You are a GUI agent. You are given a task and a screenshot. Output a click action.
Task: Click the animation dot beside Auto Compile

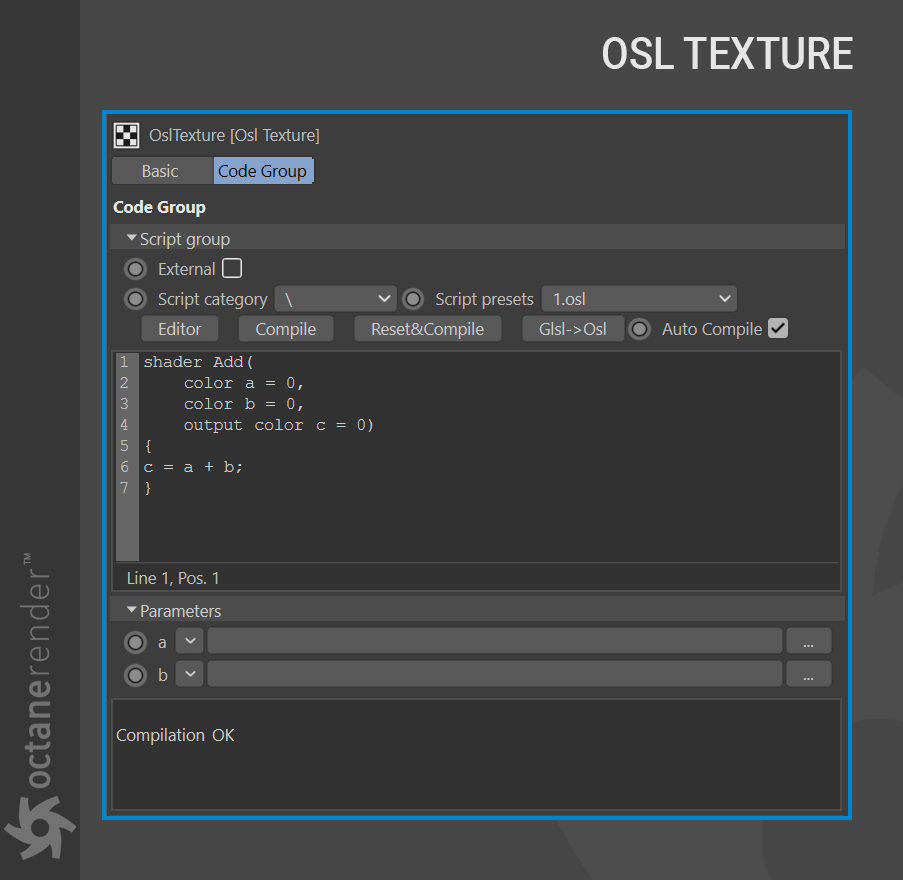640,329
